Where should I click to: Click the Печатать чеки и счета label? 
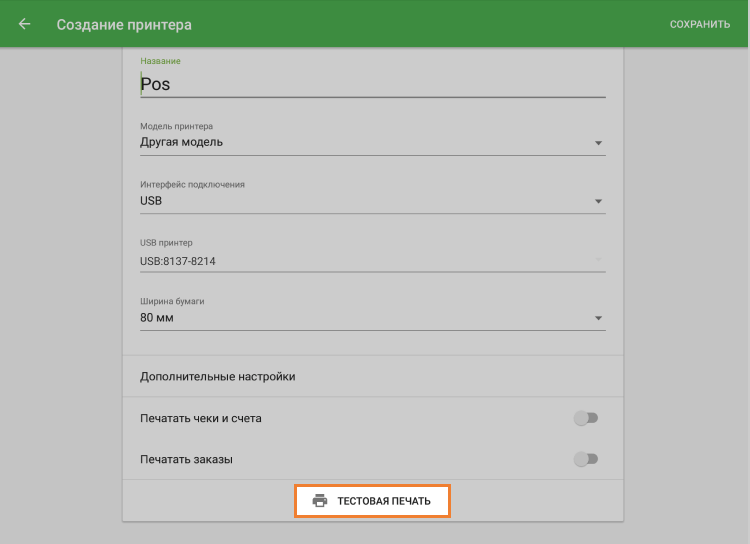click(201, 418)
